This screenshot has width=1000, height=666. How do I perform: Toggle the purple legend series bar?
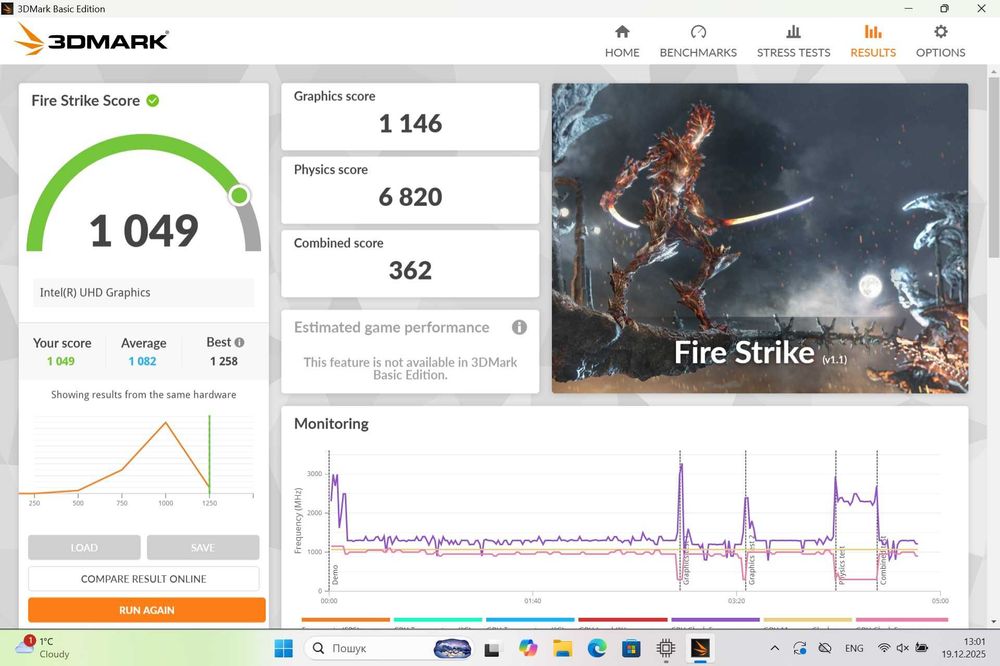[715, 619]
